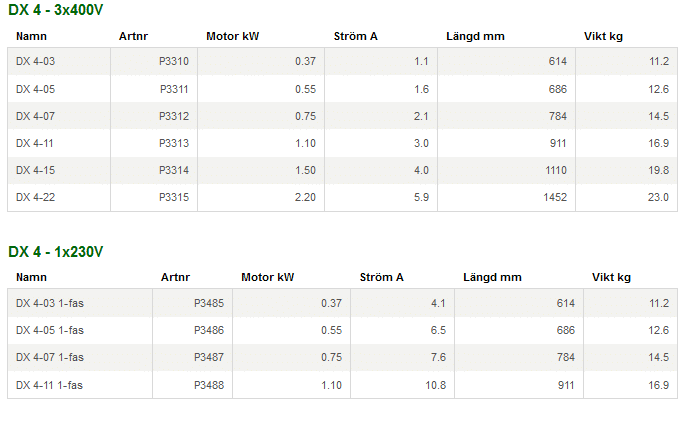The height and width of the screenshot is (432, 691).
Task: Click the 23.0 weight value
Action: click(x=658, y=197)
